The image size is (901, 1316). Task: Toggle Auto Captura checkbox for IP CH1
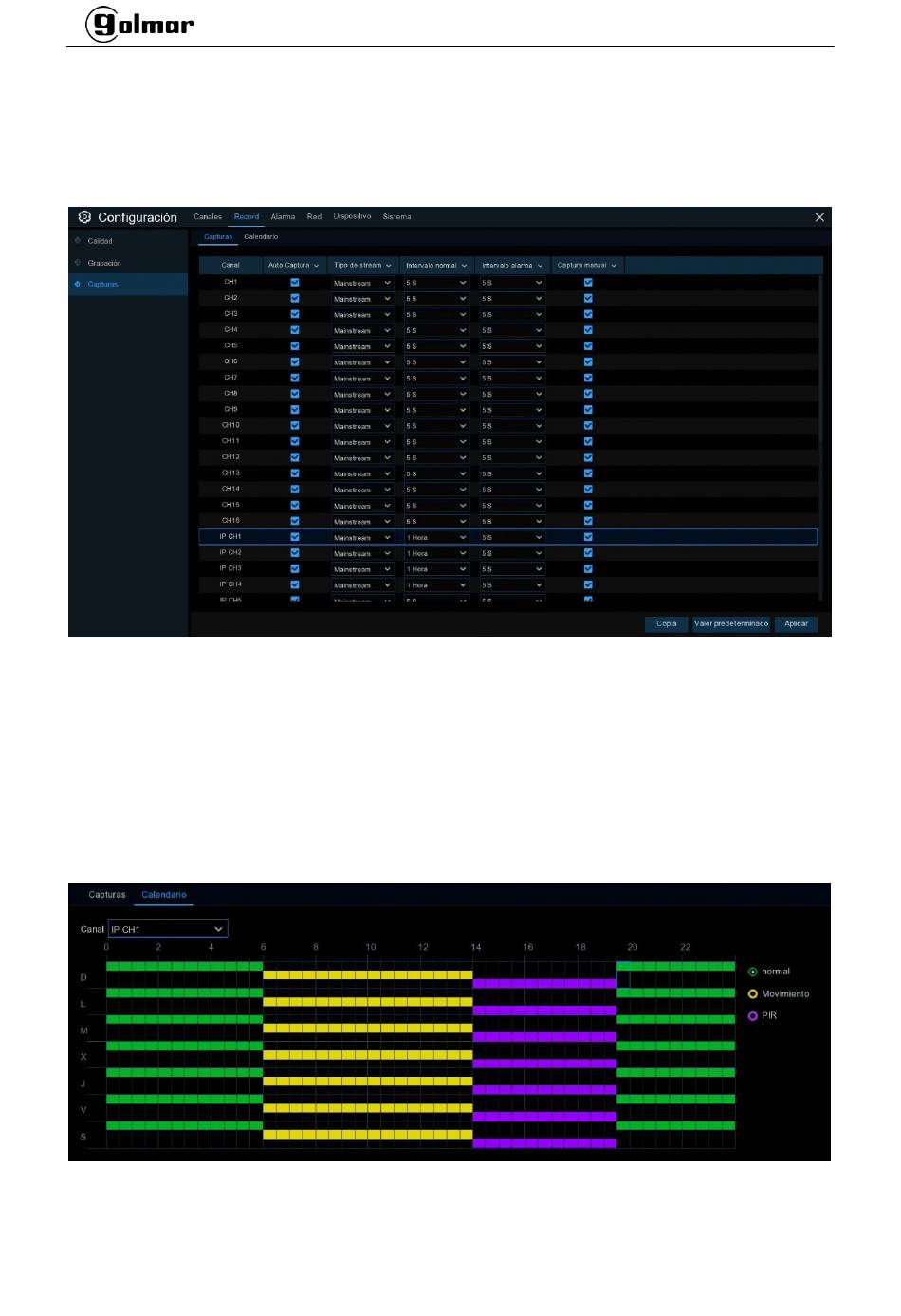295,537
